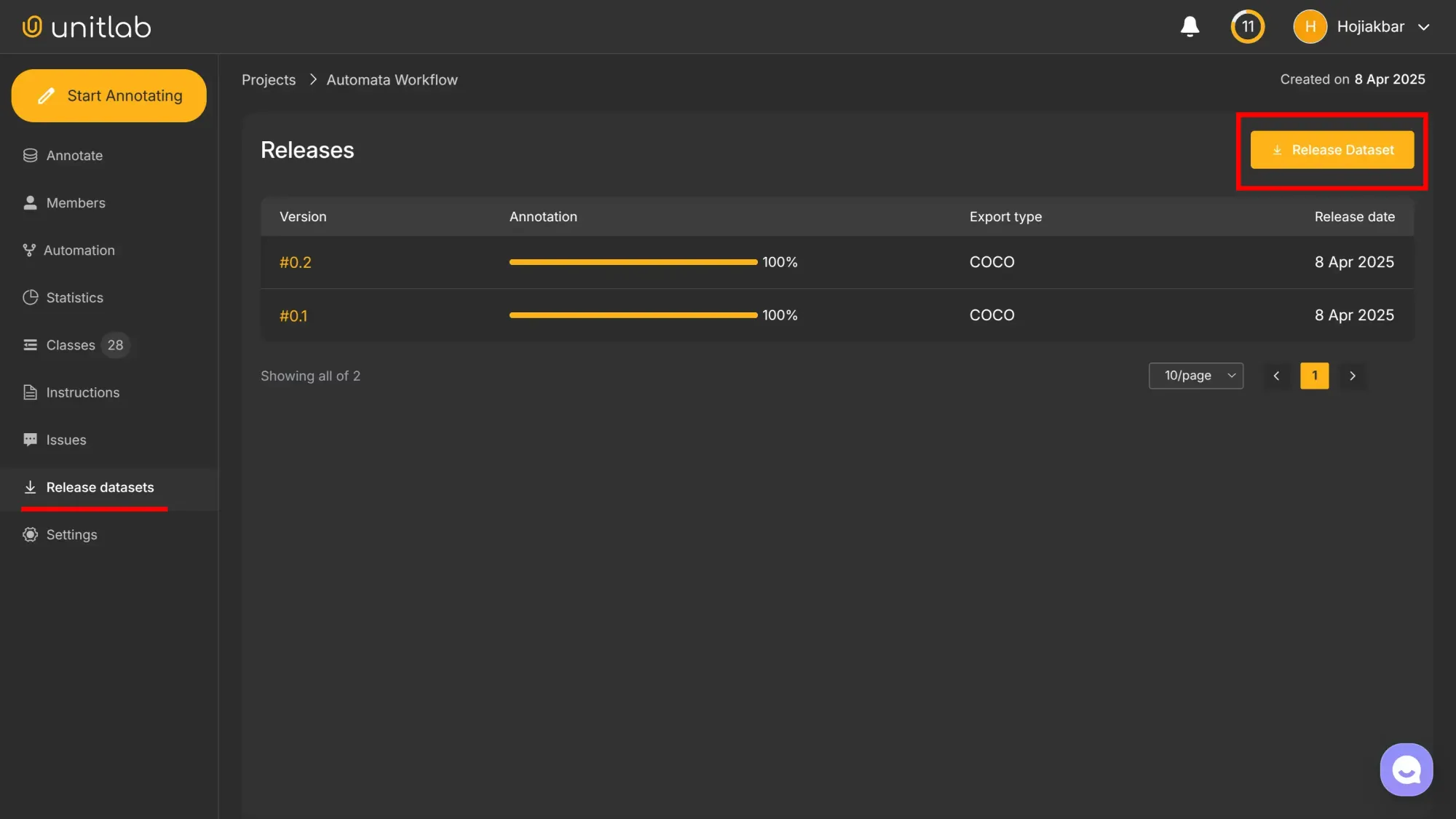Open the 10/page page size dropdown
The width and height of the screenshot is (1456, 819).
point(1196,376)
